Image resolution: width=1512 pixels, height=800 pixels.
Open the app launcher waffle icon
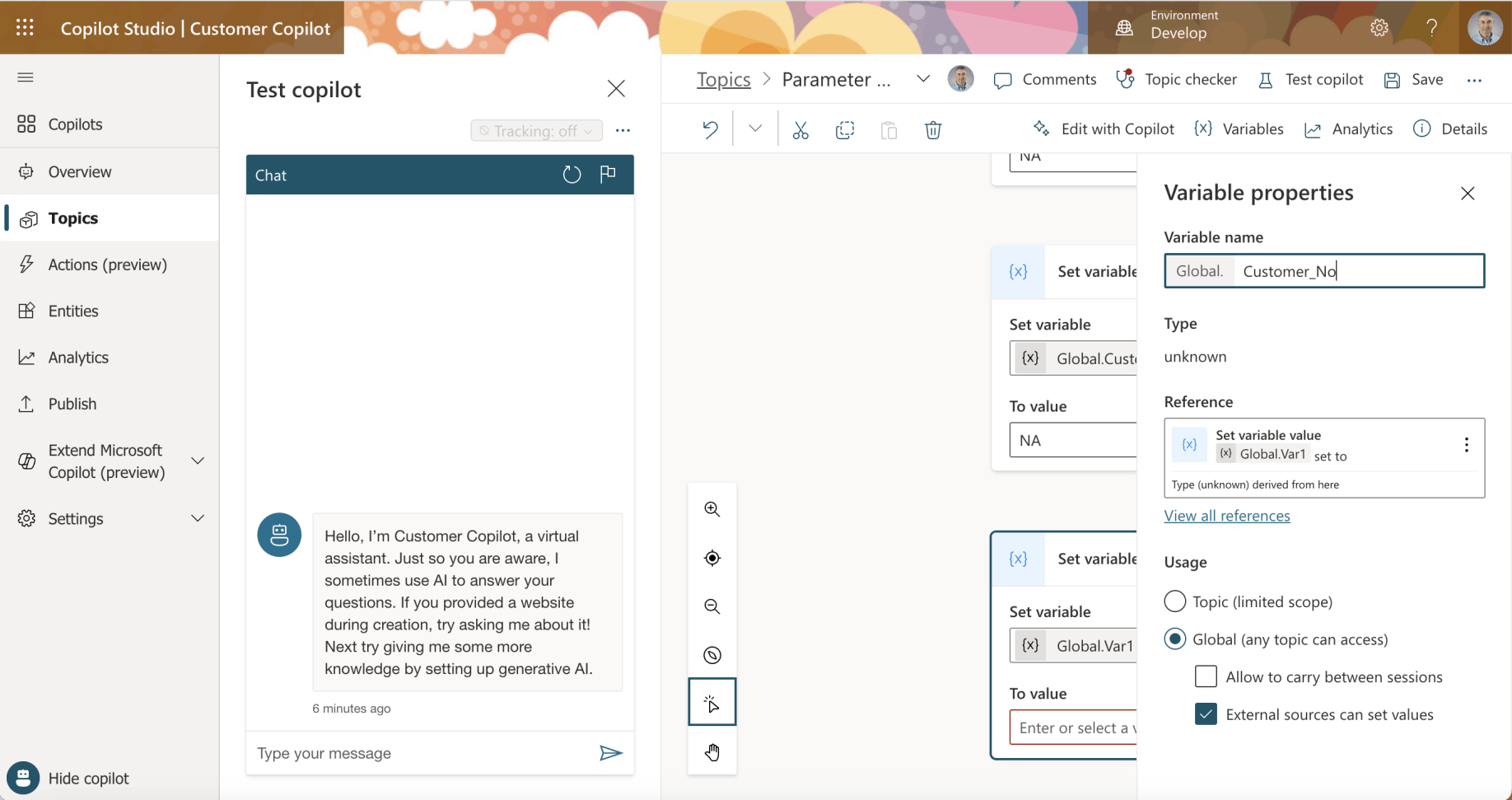point(26,27)
